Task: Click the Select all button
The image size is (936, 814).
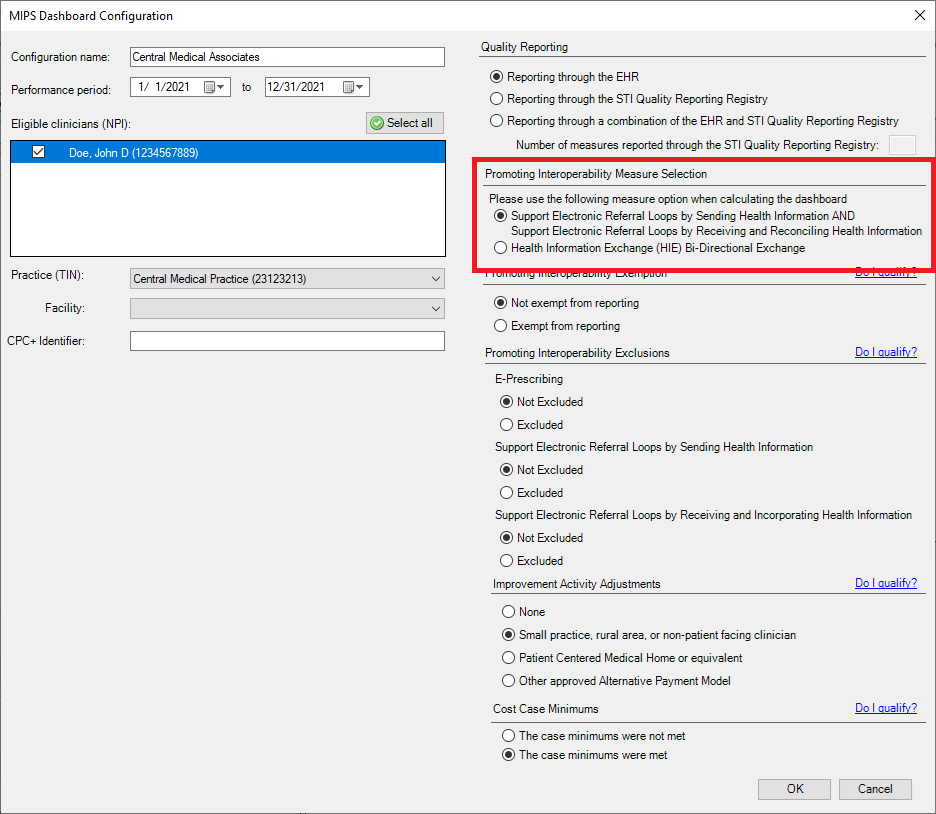Action: [404, 123]
